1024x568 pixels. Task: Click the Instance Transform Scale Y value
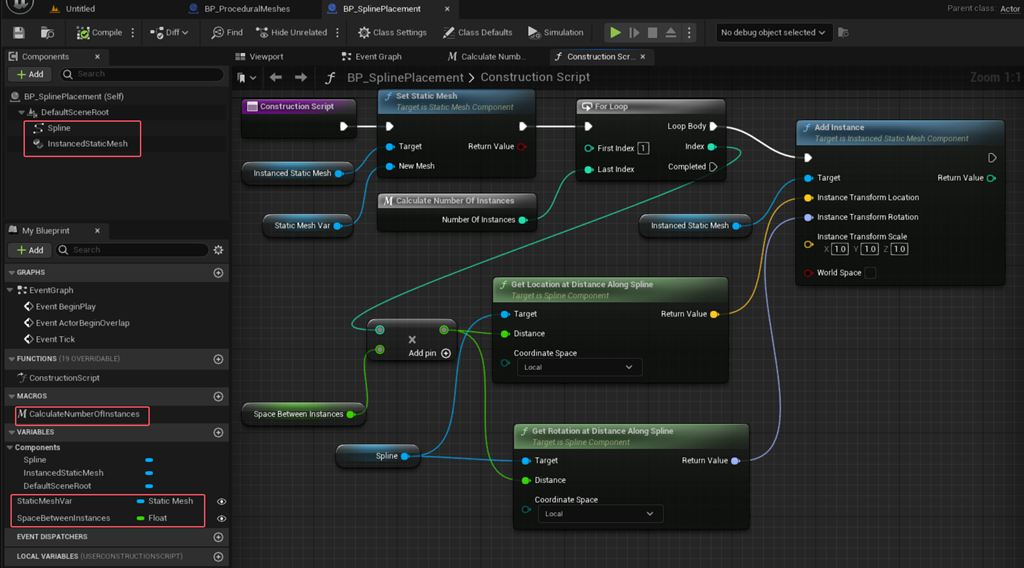[x=869, y=249]
